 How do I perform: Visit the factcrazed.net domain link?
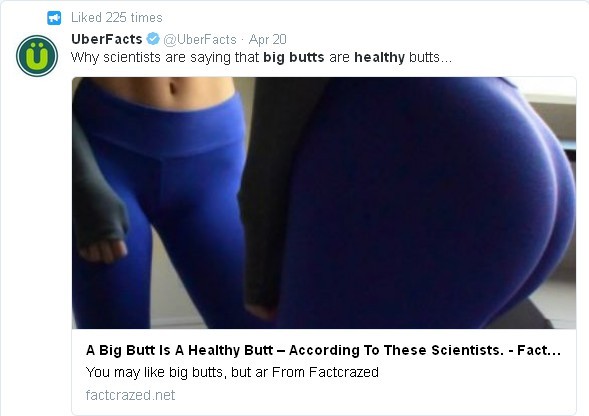(x=130, y=395)
